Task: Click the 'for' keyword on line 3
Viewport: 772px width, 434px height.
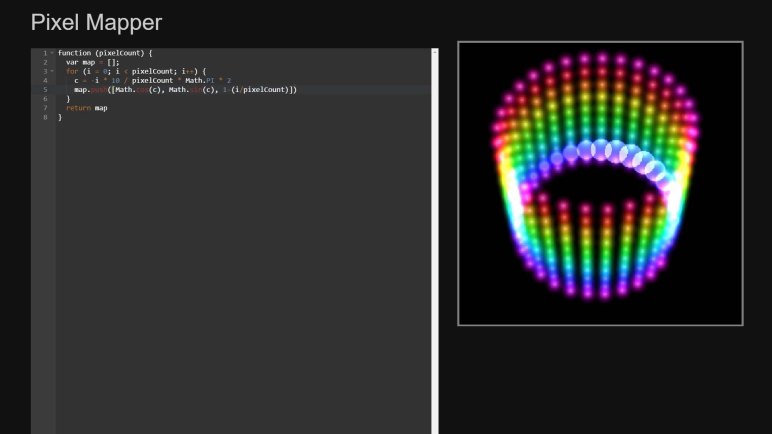Action: coord(72,71)
